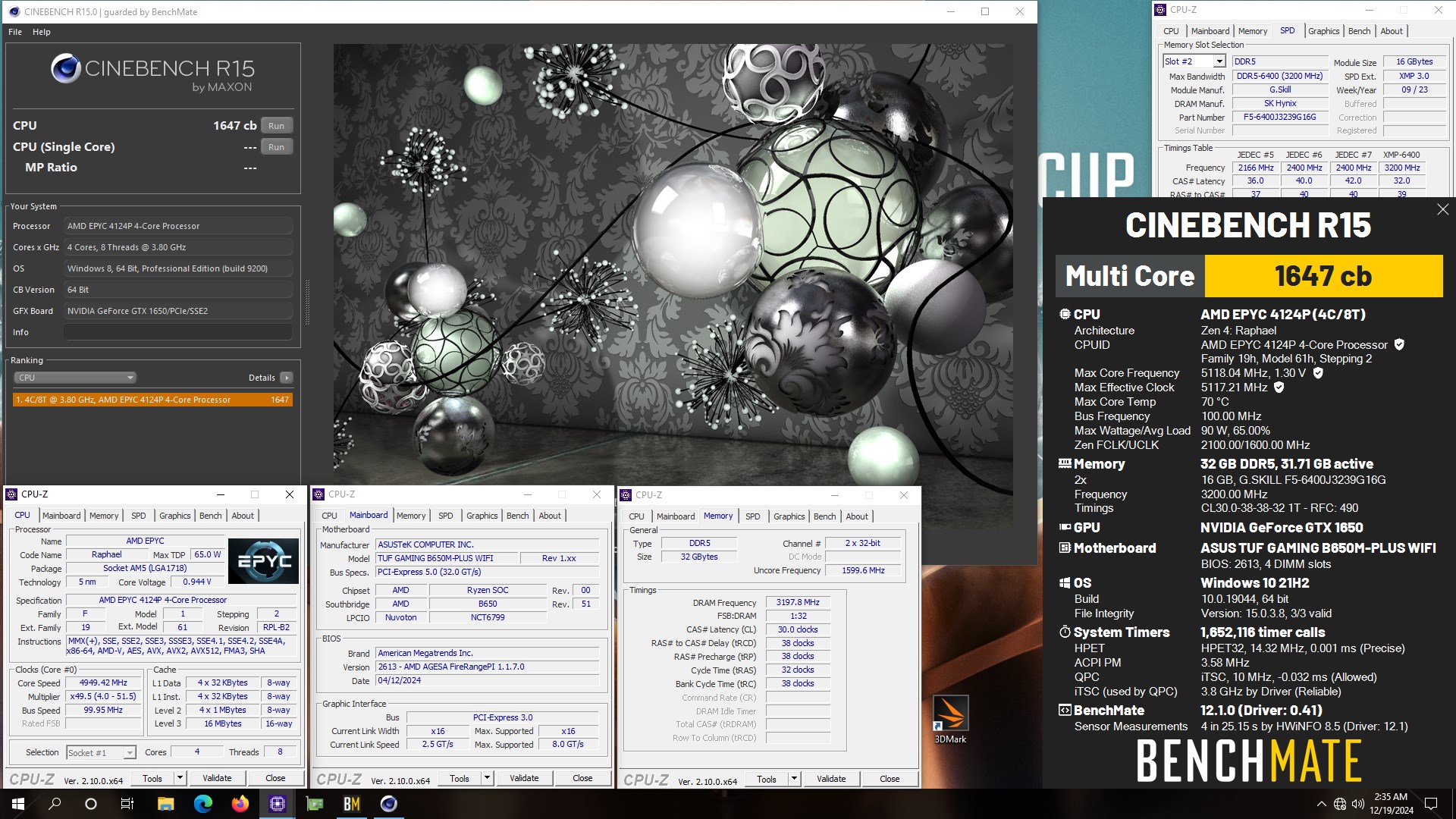Click the Processor field AMD EPYC 4124P
This screenshot has height=819, width=1456.
[x=178, y=226]
